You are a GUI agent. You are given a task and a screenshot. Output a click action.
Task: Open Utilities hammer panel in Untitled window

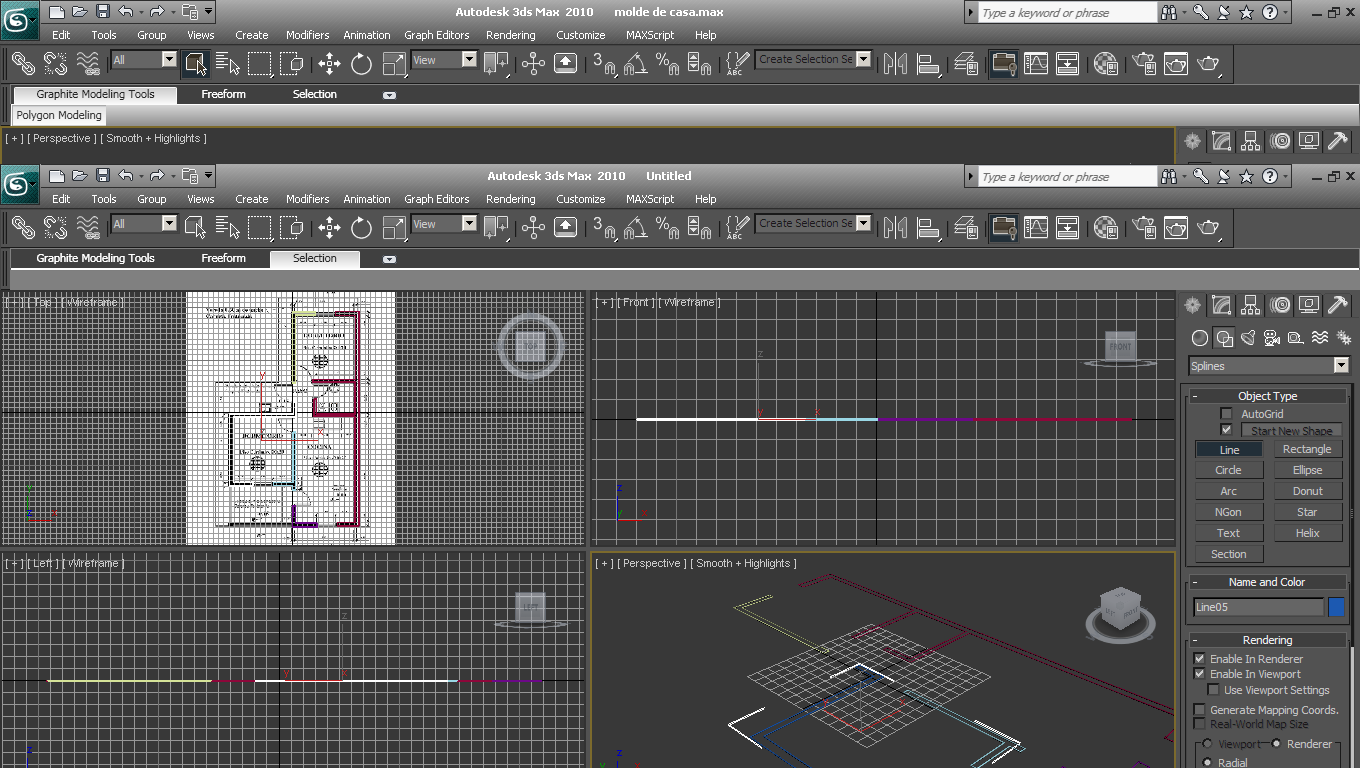(x=1338, y=305)
